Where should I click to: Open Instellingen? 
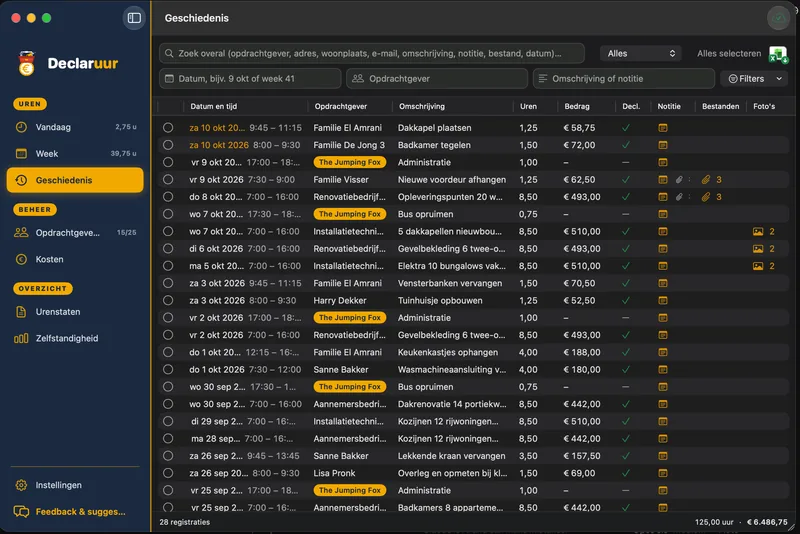(x=75, y=485)
